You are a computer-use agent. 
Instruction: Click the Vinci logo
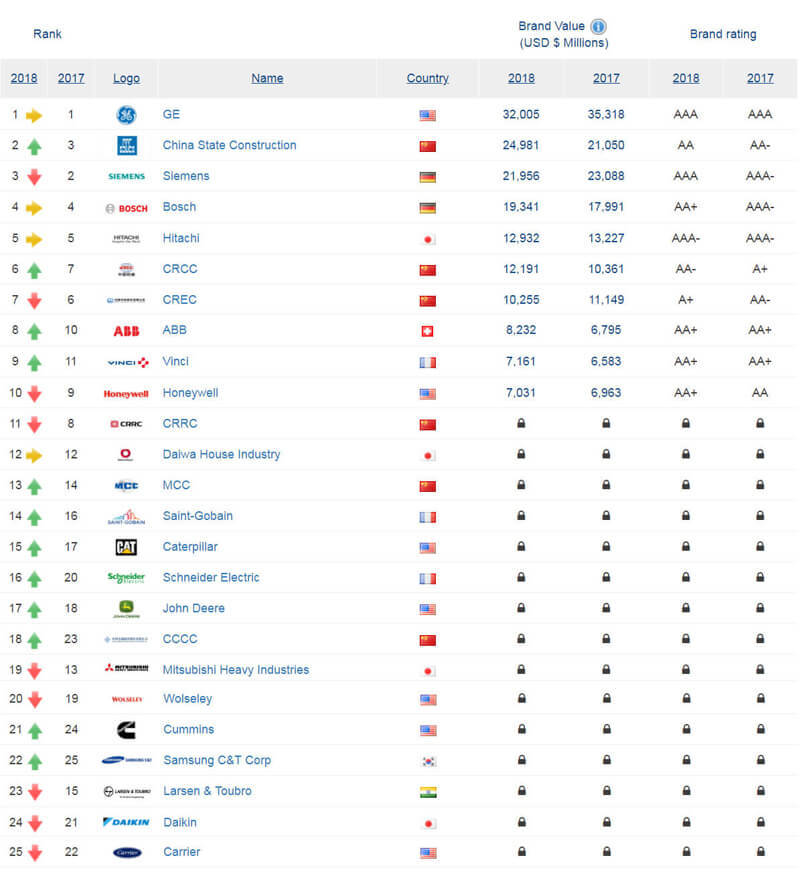[127, 362]
